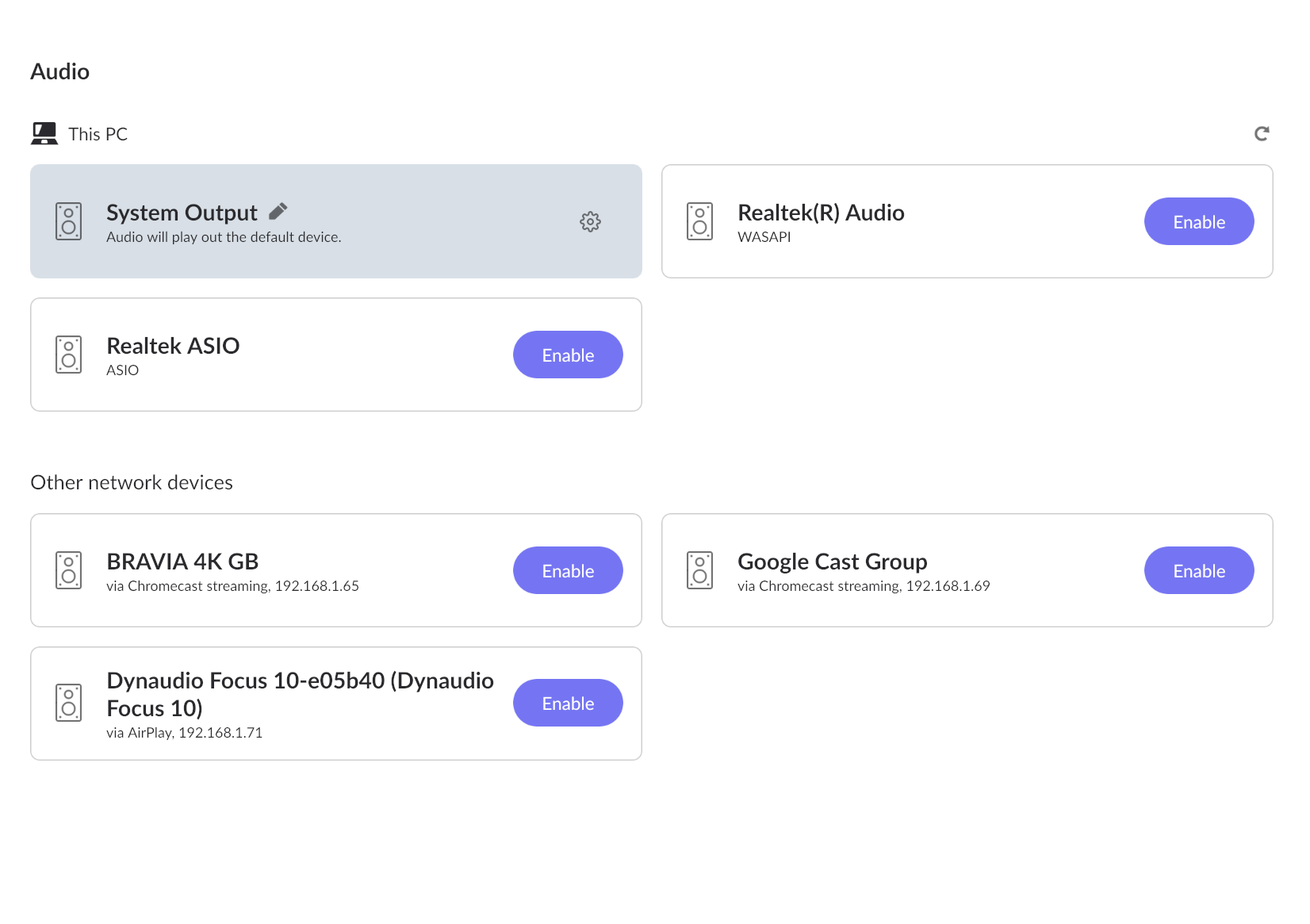Click 'via Chromecast streaming, 192.168.1.69' text
1310x924 pixels.
pyautogui.click(x=864, y=586)
